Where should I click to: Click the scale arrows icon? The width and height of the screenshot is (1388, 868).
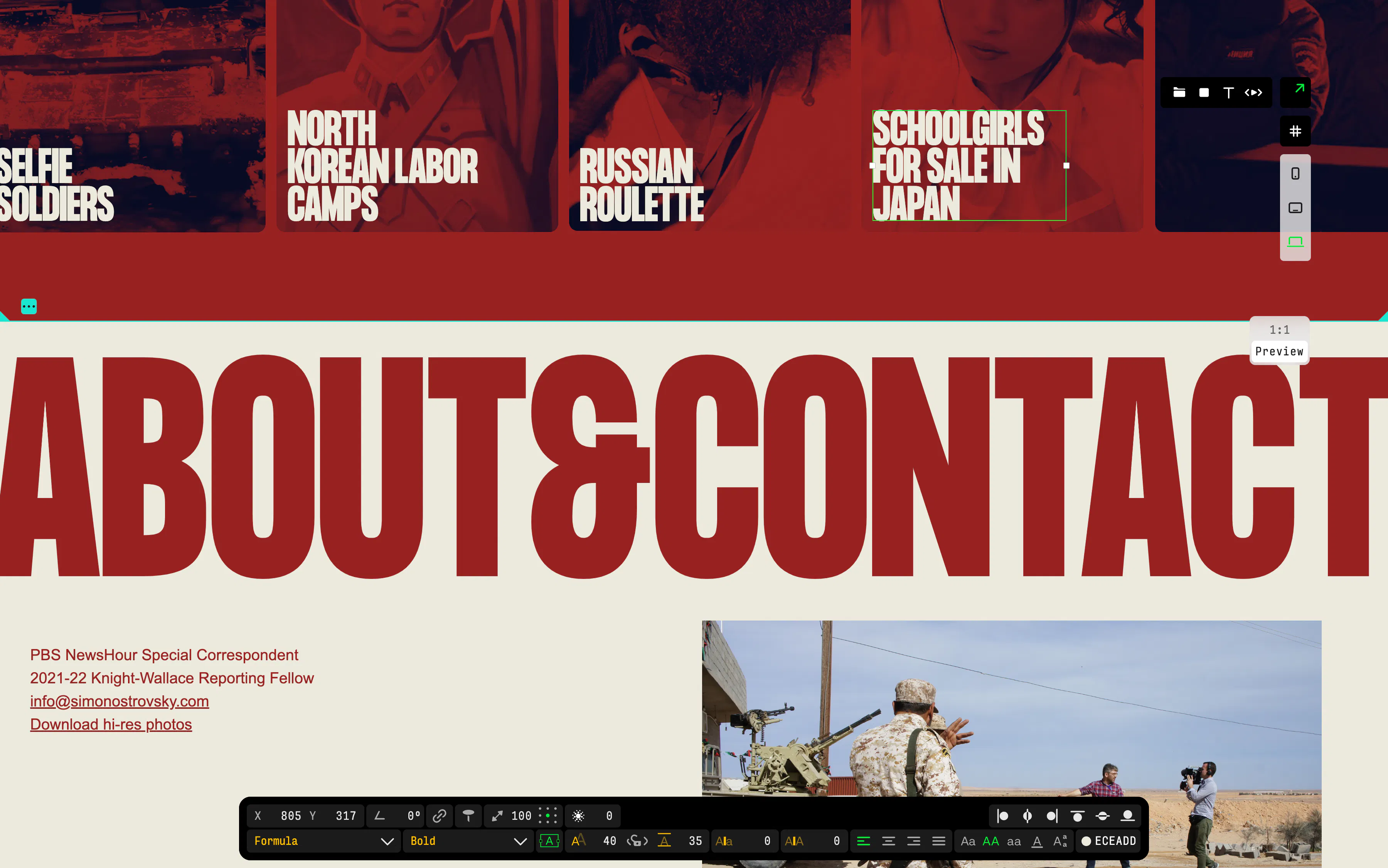click(x=497, y=816)
